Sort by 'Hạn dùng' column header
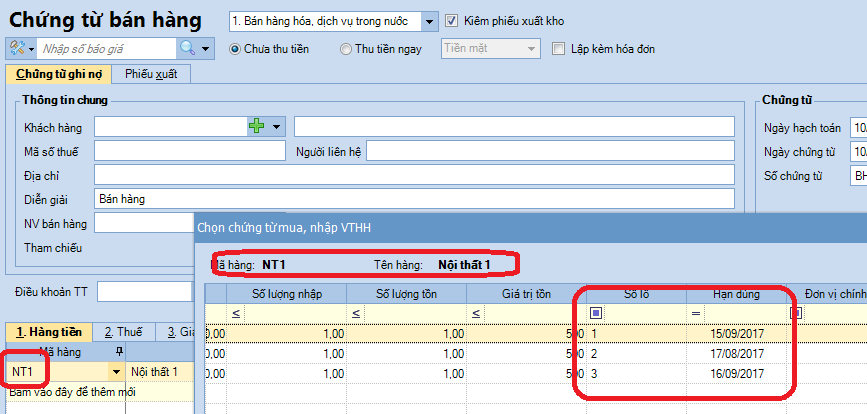867x414 pixels. [x=737, y=294]
